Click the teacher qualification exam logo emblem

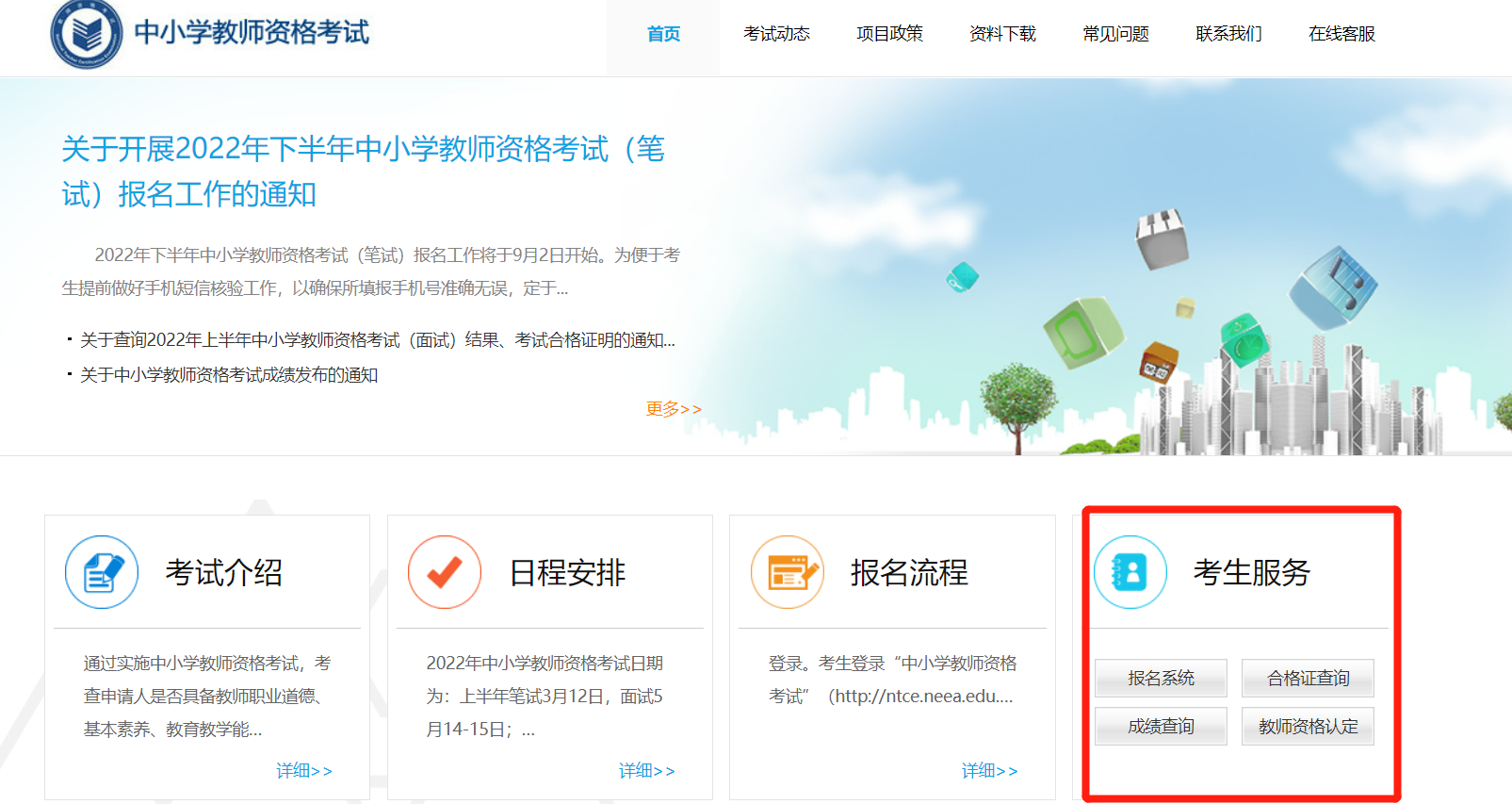pyautogui.click(x=87, y=34)
